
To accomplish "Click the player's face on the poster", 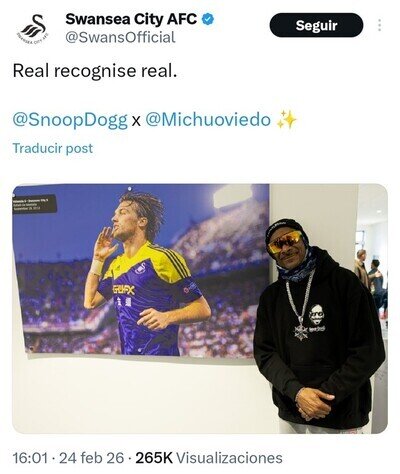I will coord(123,220).
